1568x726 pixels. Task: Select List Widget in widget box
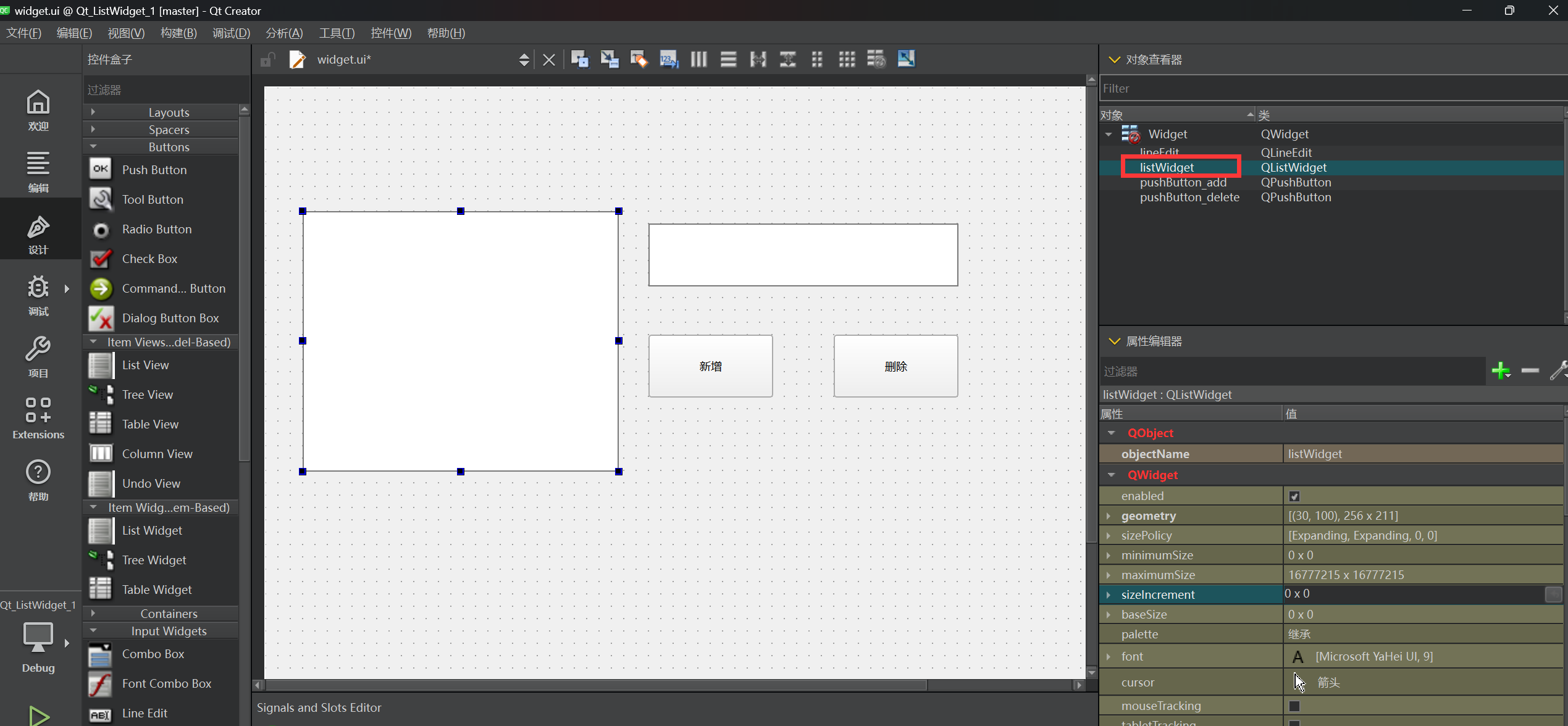click(x=161, y=530)
